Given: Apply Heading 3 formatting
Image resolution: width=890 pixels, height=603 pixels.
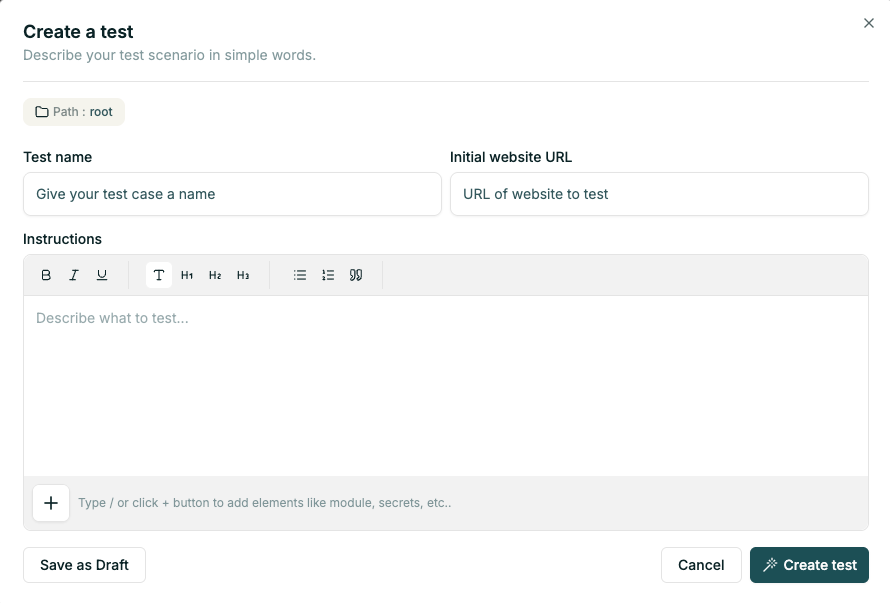Looking at the screenshot, I should [243, 275].
